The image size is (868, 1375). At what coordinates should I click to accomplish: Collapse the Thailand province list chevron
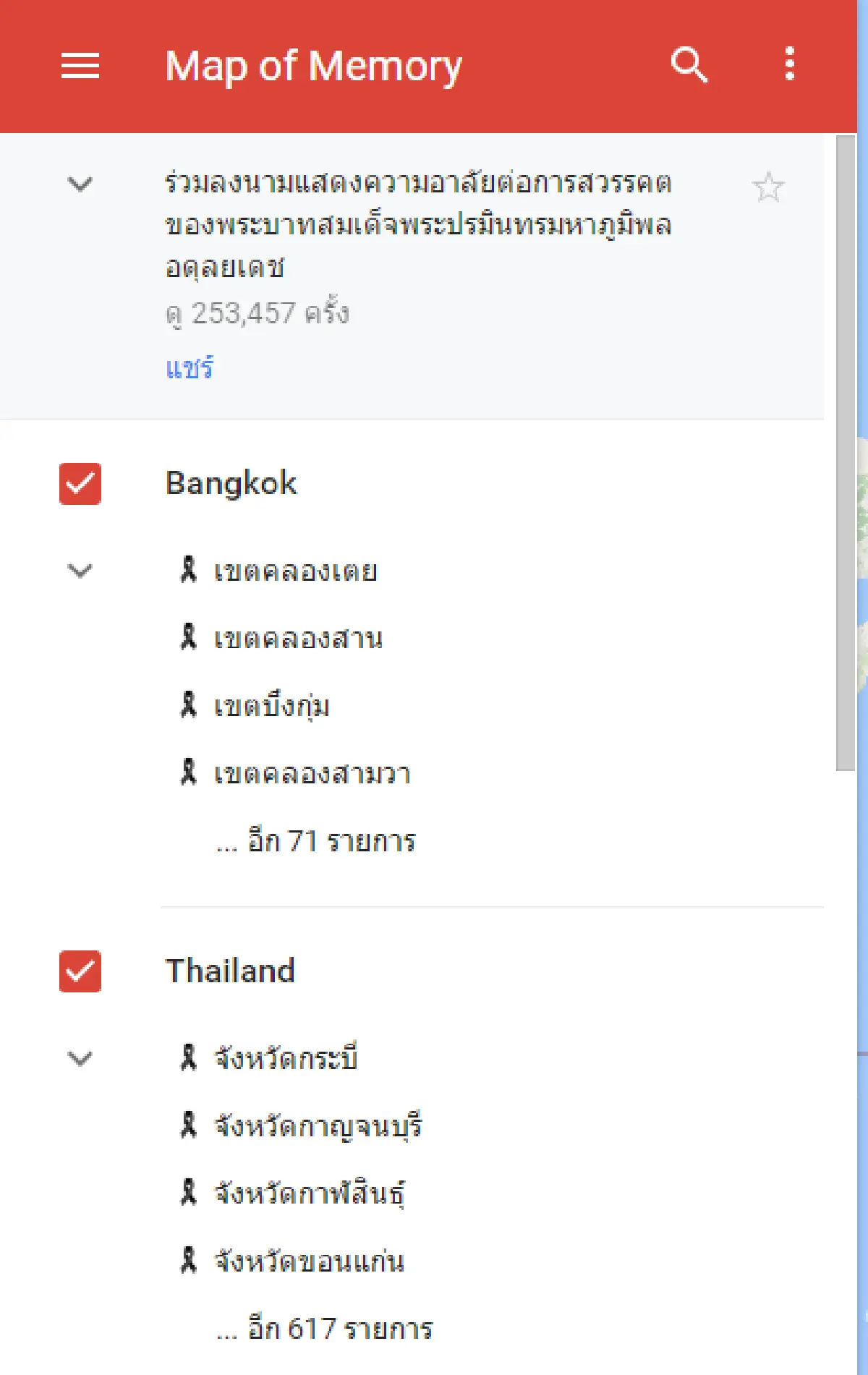point(78,1059)
